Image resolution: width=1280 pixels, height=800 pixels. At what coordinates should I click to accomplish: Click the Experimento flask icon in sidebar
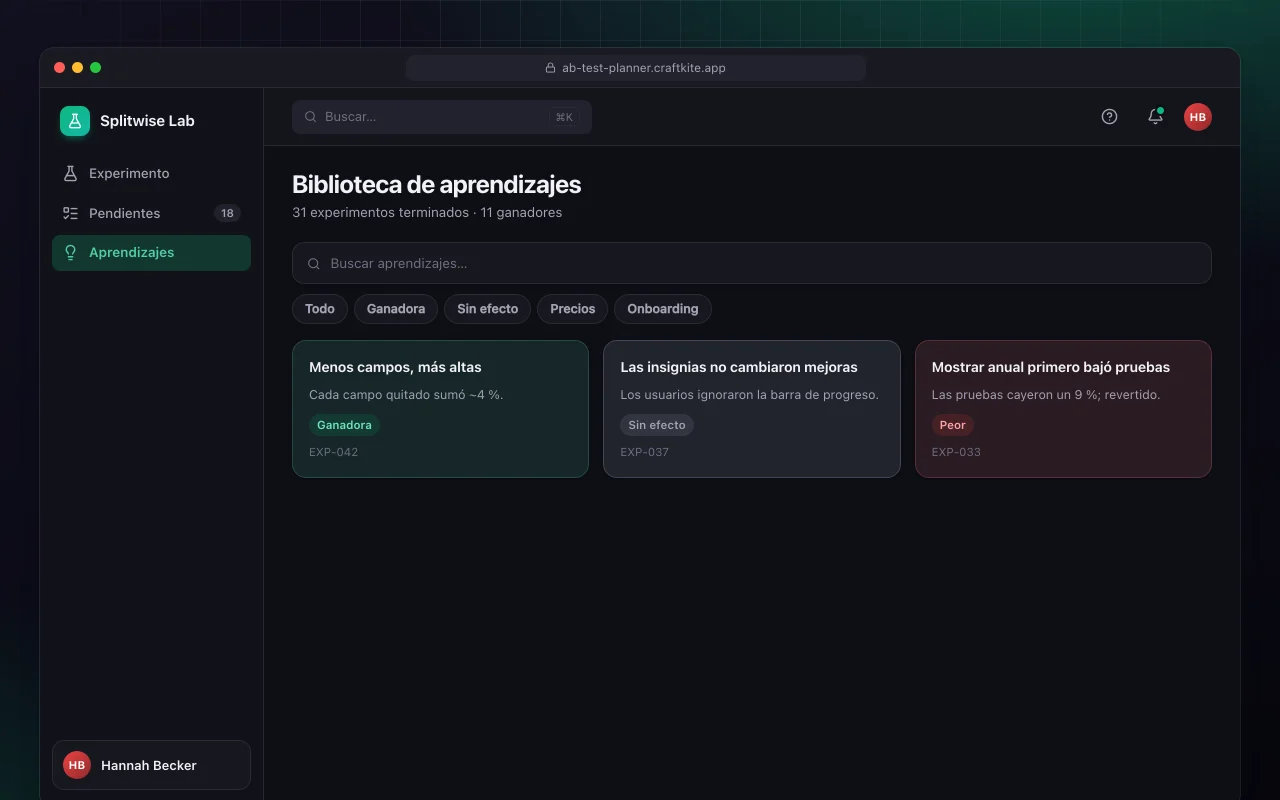[70, 173]
